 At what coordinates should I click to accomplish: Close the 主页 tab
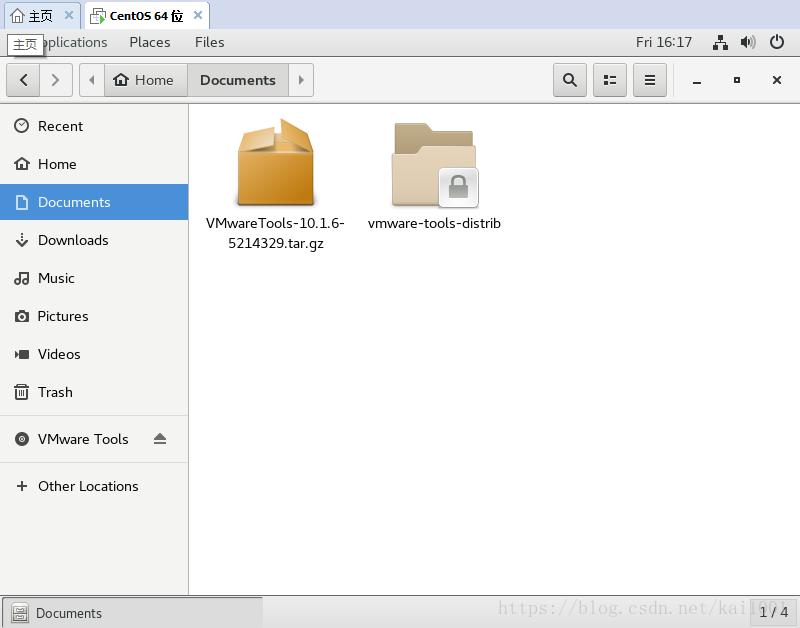[69, 16]
